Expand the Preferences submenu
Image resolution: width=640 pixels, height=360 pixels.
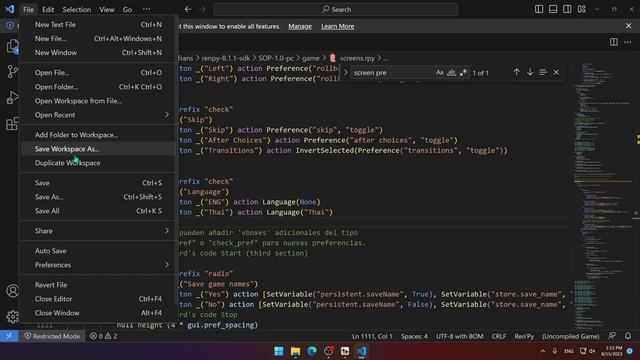[x=98, y=264]
